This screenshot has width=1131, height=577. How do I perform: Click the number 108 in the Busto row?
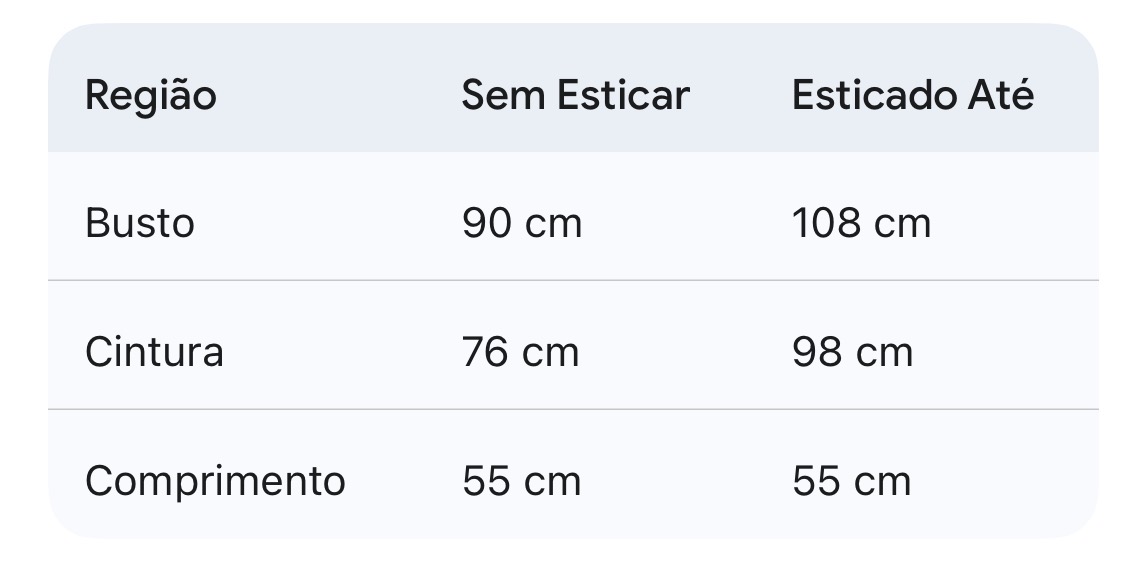[825, 223]
